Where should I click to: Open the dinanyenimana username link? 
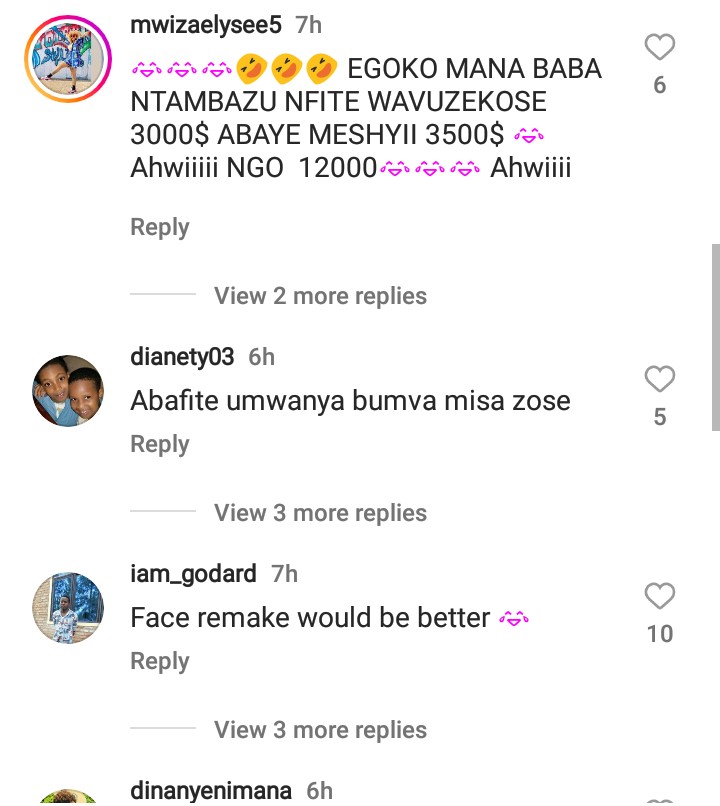(211, 791)
